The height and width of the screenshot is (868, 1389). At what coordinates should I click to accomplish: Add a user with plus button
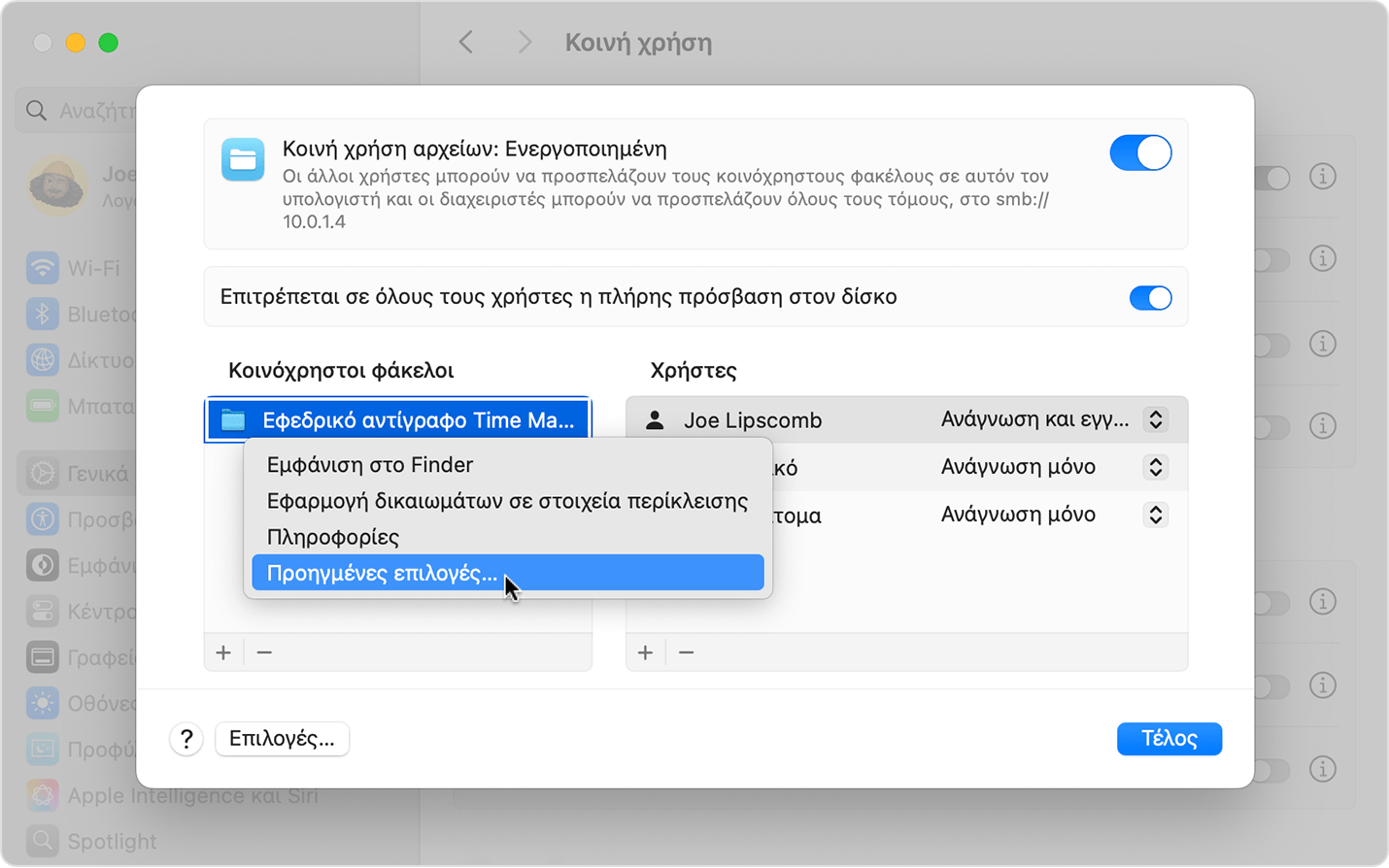click(645, 652)
